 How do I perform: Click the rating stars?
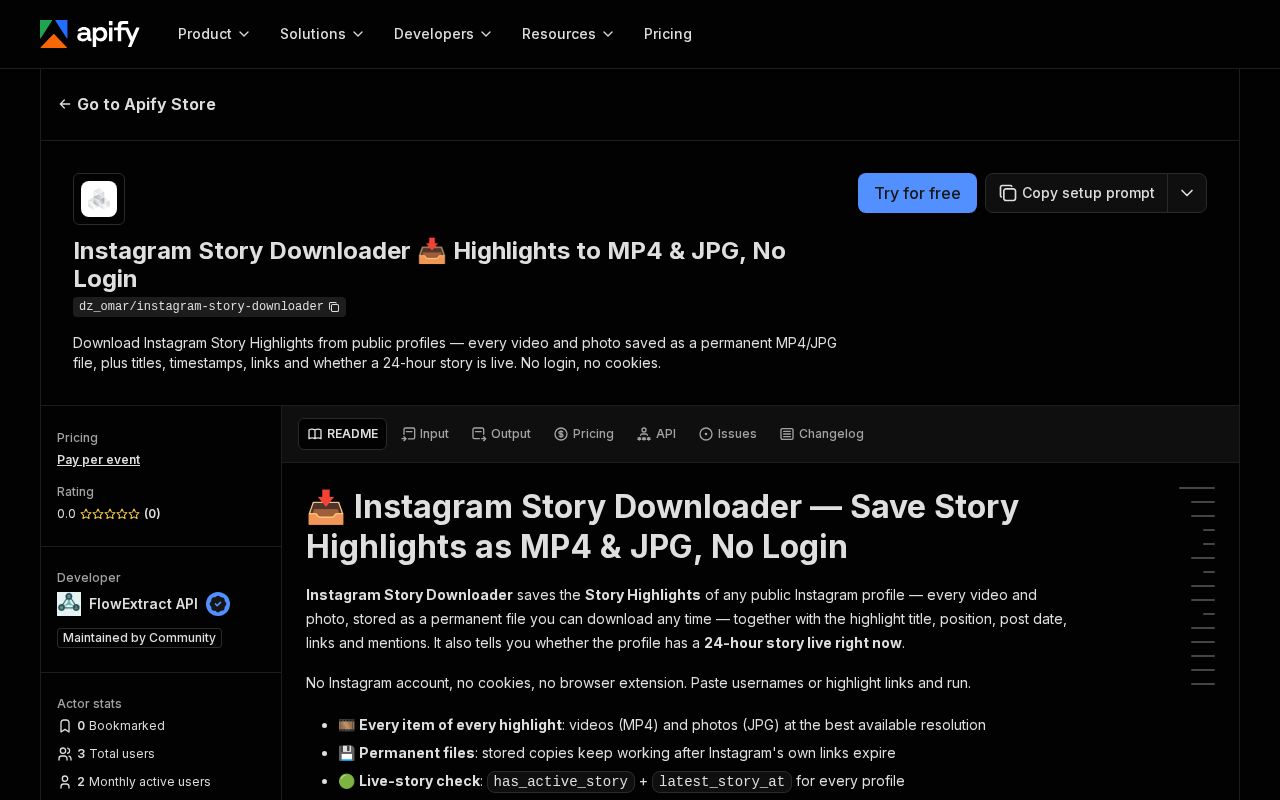[x=110, y=514]
